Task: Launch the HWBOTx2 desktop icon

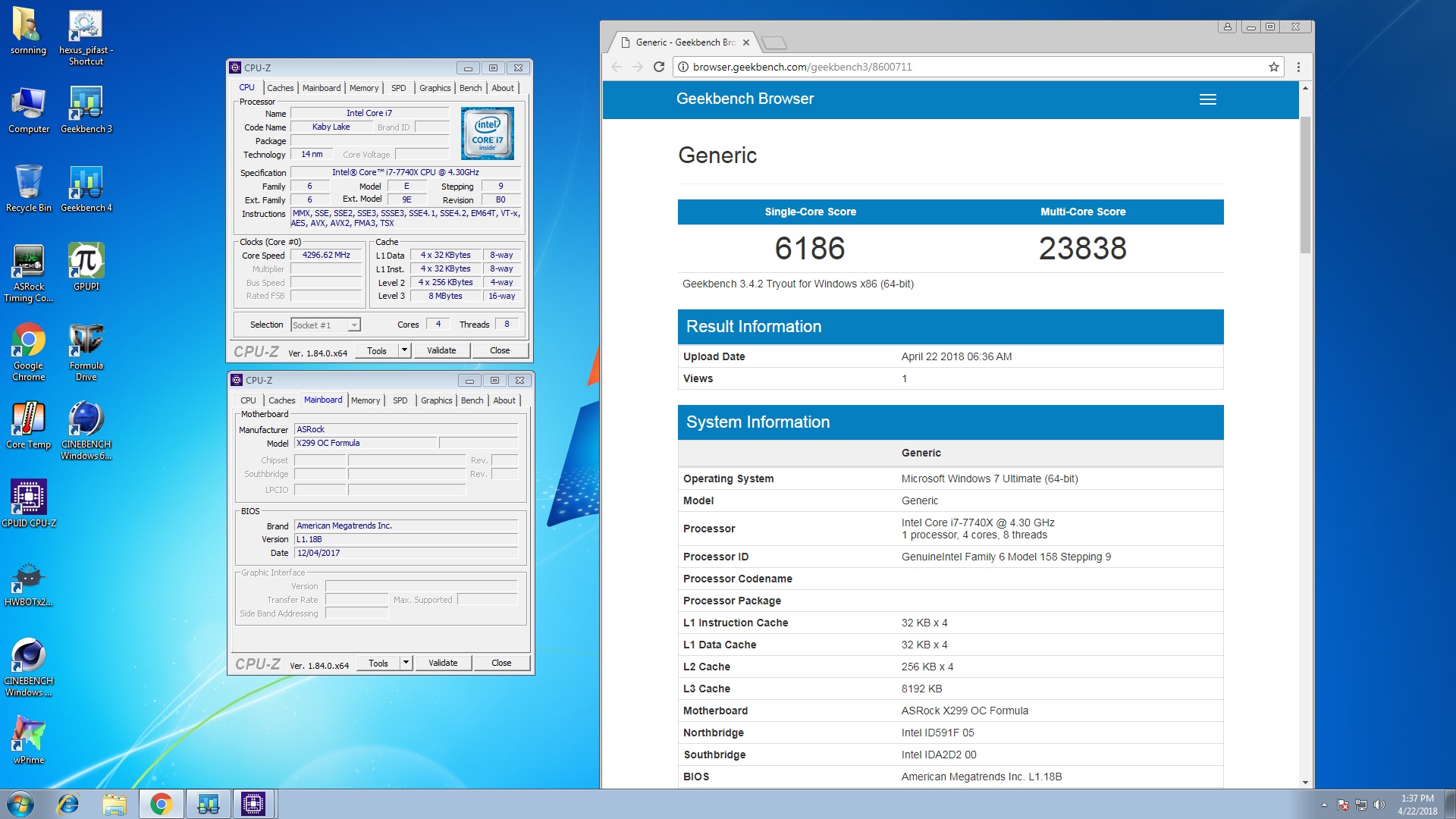Action: (29, 585)
